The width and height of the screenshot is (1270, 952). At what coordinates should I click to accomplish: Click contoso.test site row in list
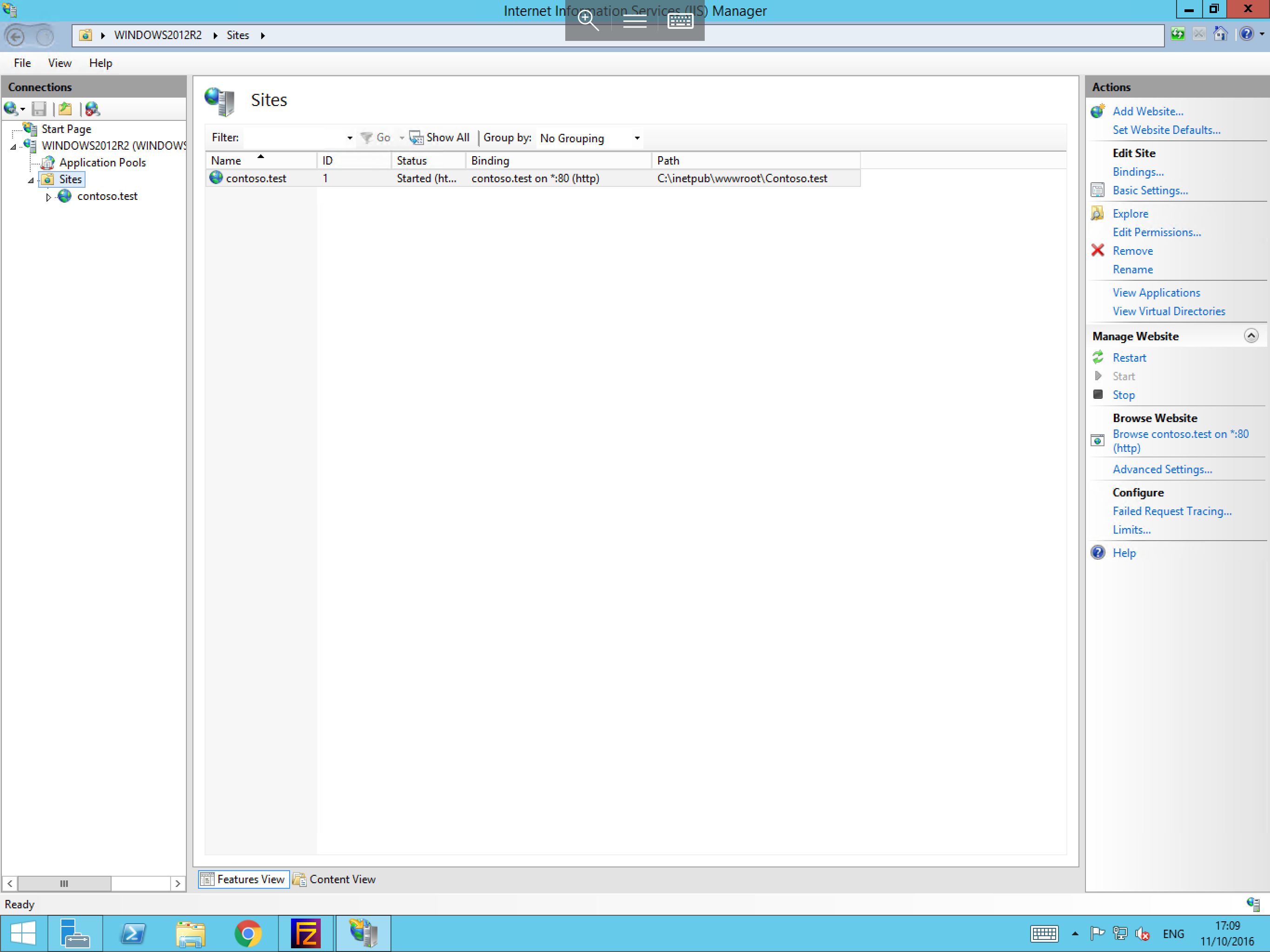(533, 178)
